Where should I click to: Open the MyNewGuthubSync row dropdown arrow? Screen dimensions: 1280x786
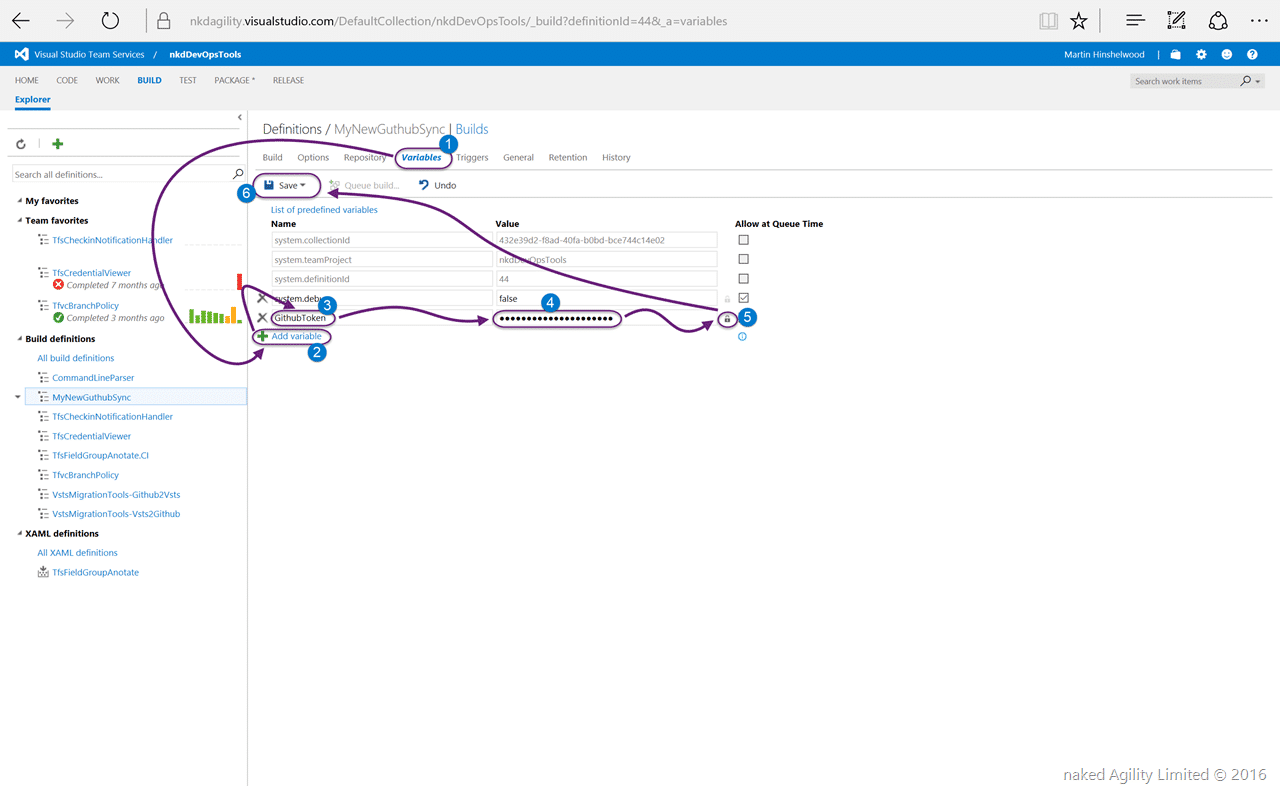tap(17, 397)
